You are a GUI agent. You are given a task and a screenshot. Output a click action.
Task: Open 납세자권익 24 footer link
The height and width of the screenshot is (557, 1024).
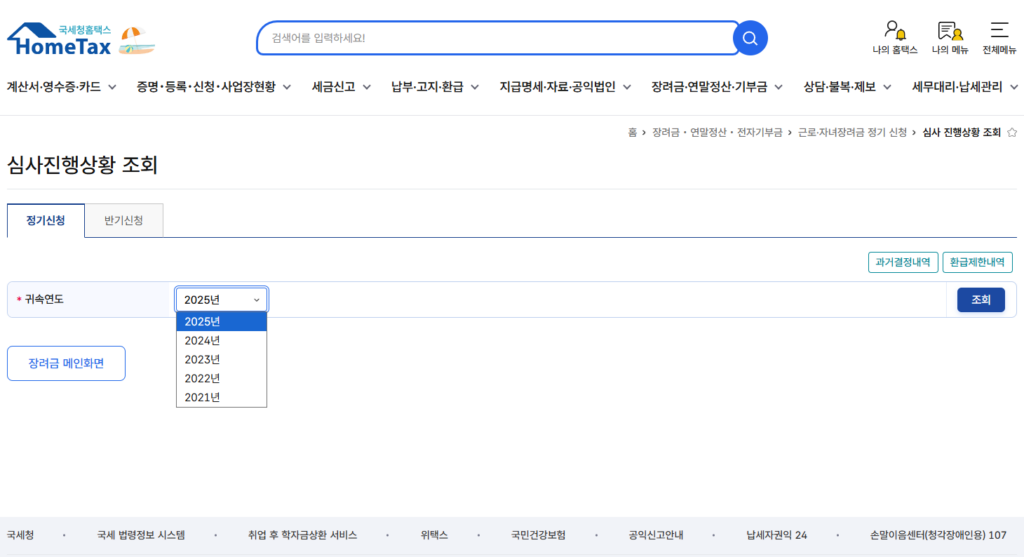[776, 535]
